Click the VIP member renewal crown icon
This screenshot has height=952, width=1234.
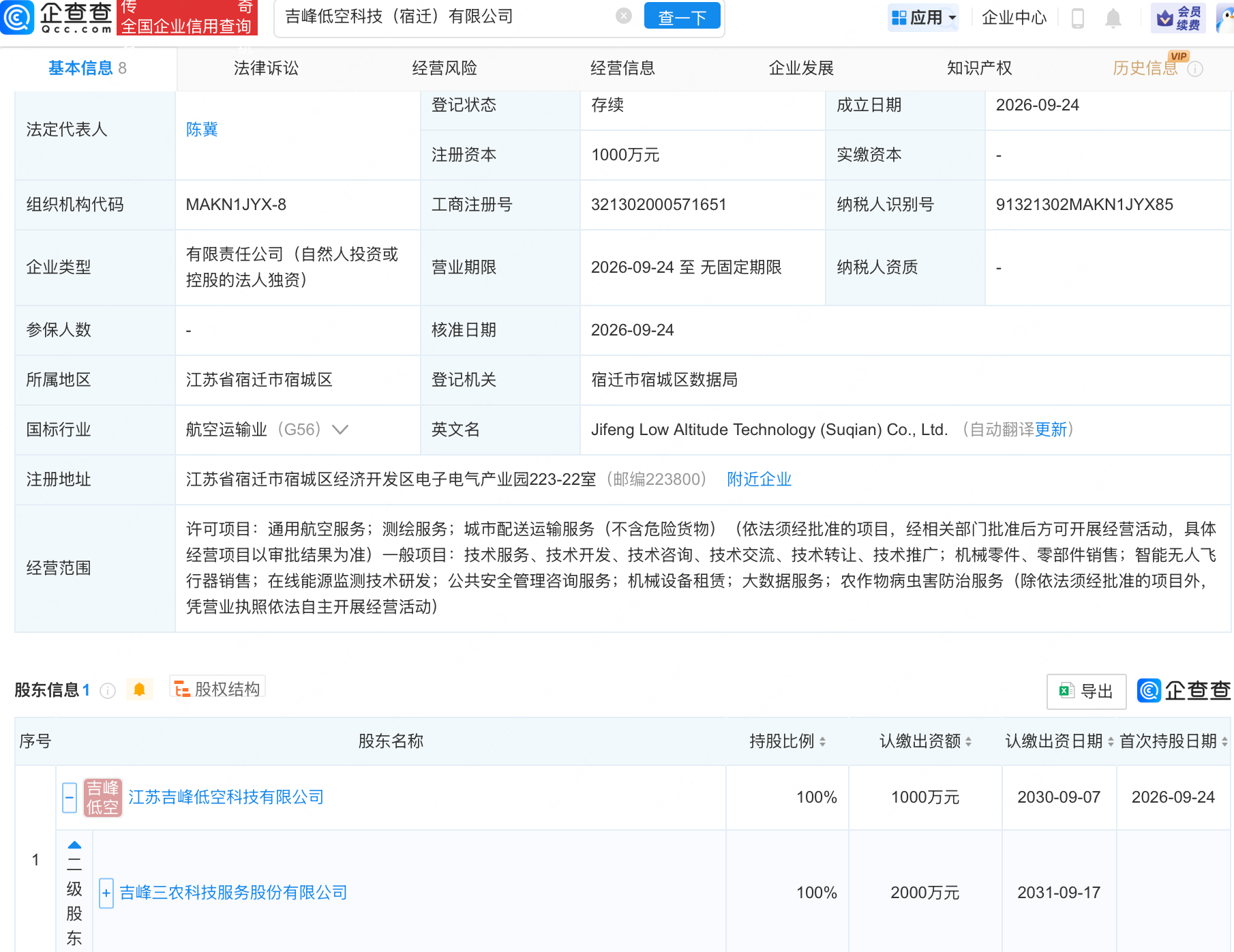tap(1165, 18)
